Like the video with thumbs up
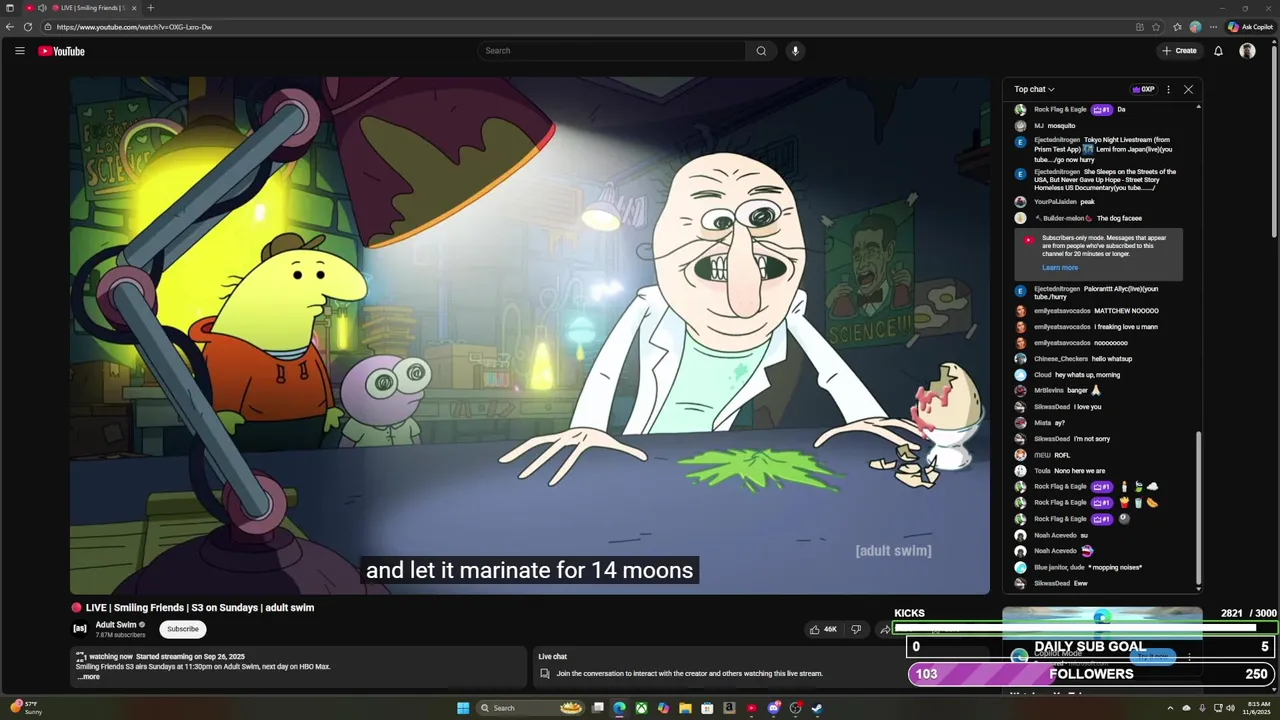Screen dimensions: 1280x720 pyautogui.click(x=823, y=629)
